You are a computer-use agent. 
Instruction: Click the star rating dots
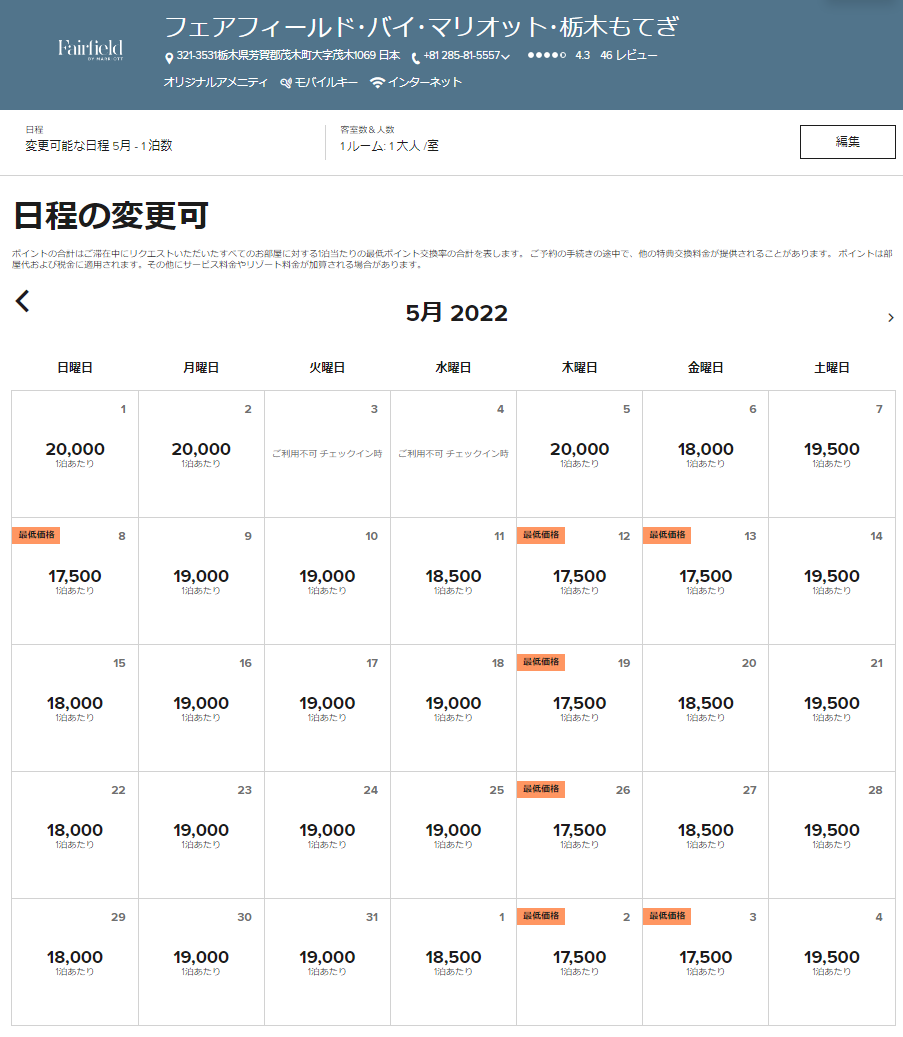[546, 56]
